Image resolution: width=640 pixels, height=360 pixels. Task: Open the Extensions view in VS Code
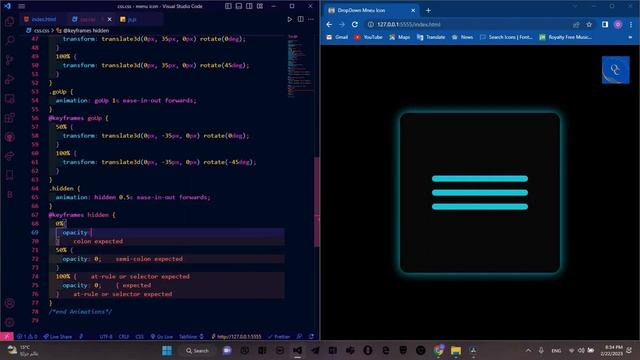(9, 118)
